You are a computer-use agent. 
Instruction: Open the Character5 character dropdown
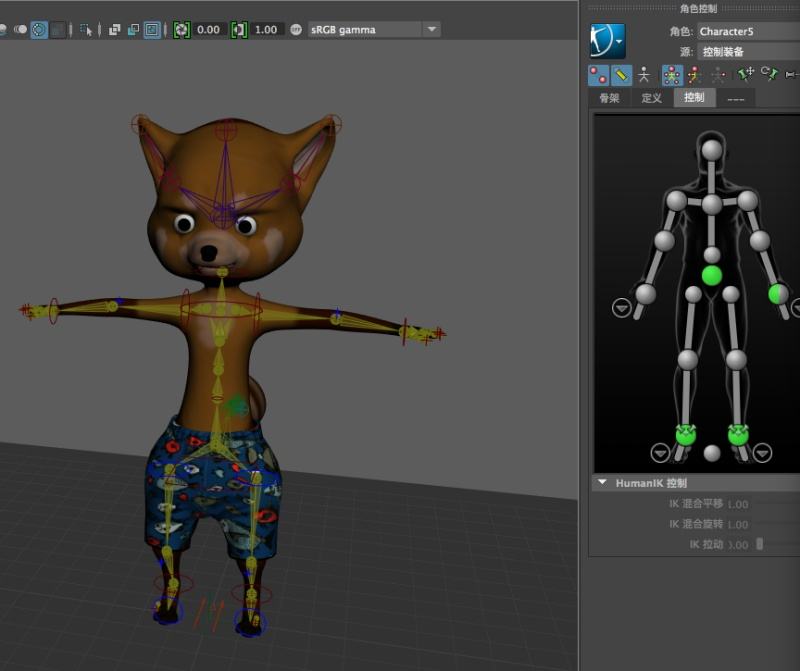click(x=747, y=32)
